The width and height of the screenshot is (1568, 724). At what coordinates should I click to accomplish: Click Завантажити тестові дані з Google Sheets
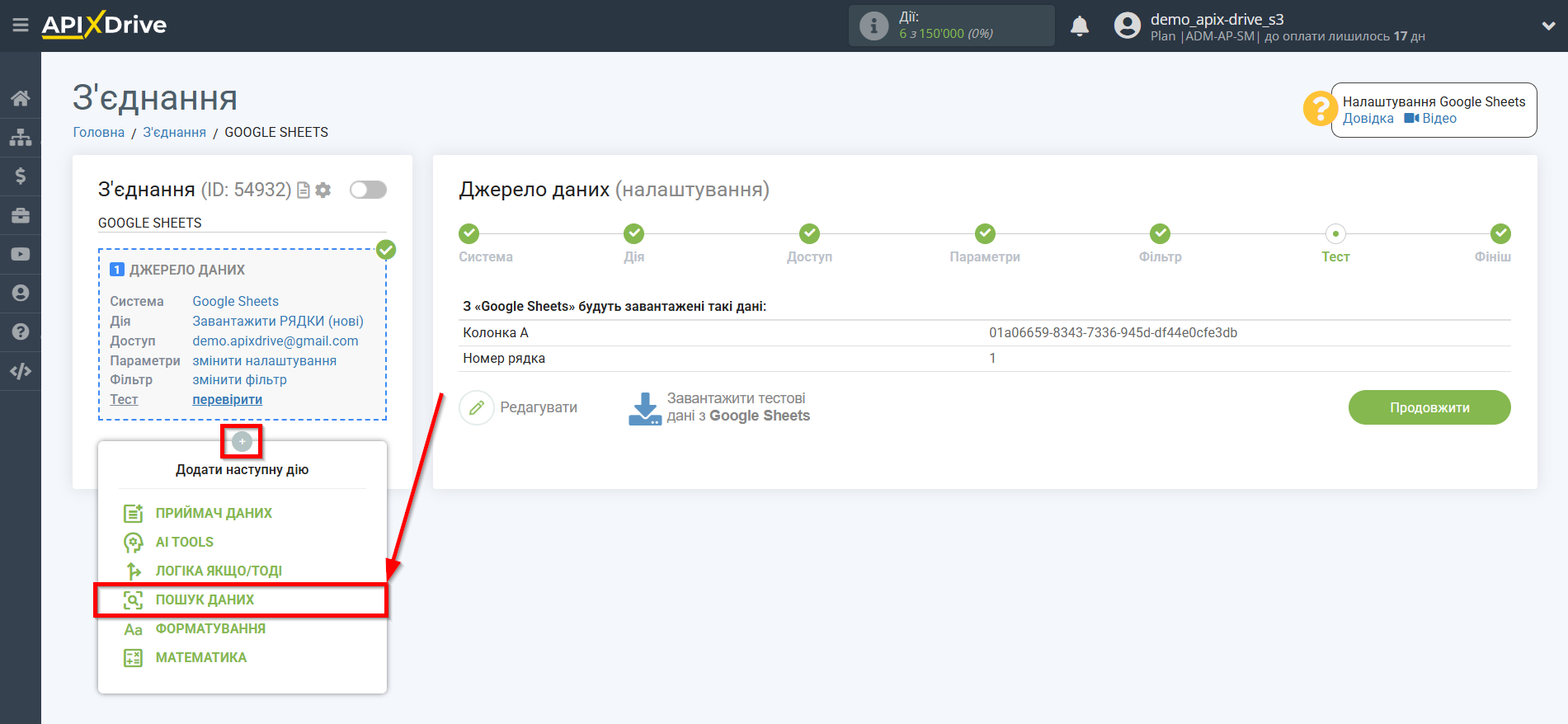coord(738,407)
